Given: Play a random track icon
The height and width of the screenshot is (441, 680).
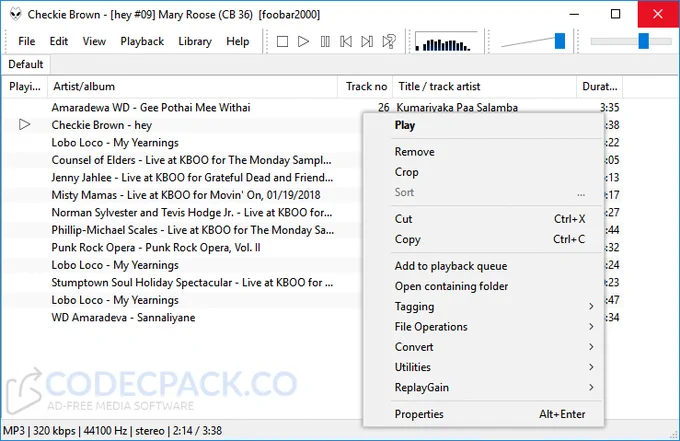Looking at the screenshot, I should 389,42.
